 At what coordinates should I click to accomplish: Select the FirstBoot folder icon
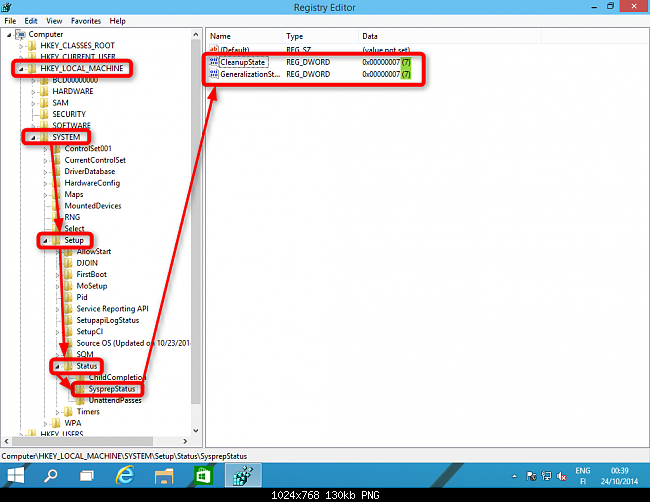68,274
